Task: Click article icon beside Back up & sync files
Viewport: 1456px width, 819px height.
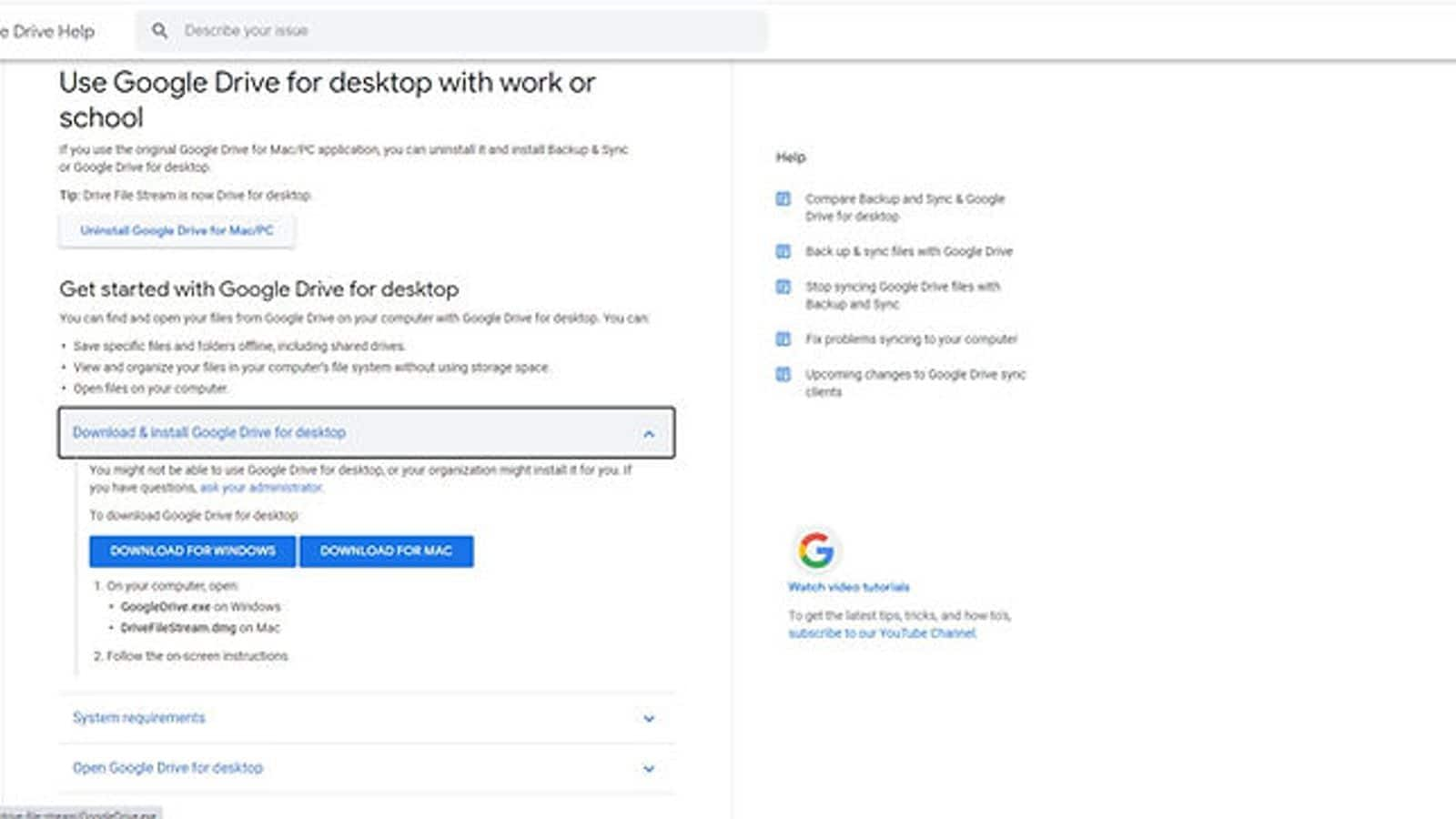Action: click(783, 251)
